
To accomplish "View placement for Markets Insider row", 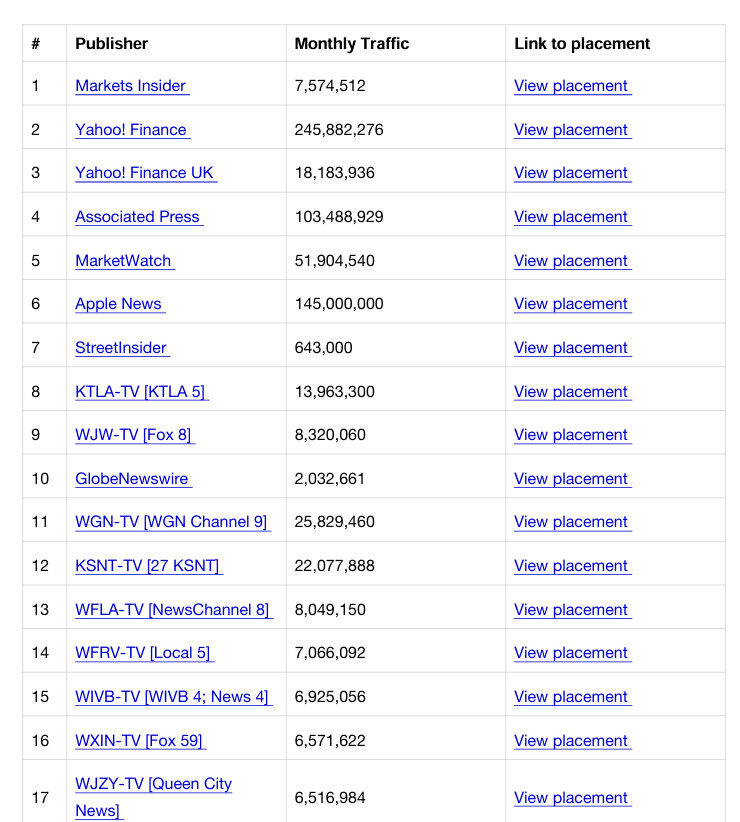I will click(572, 85).
